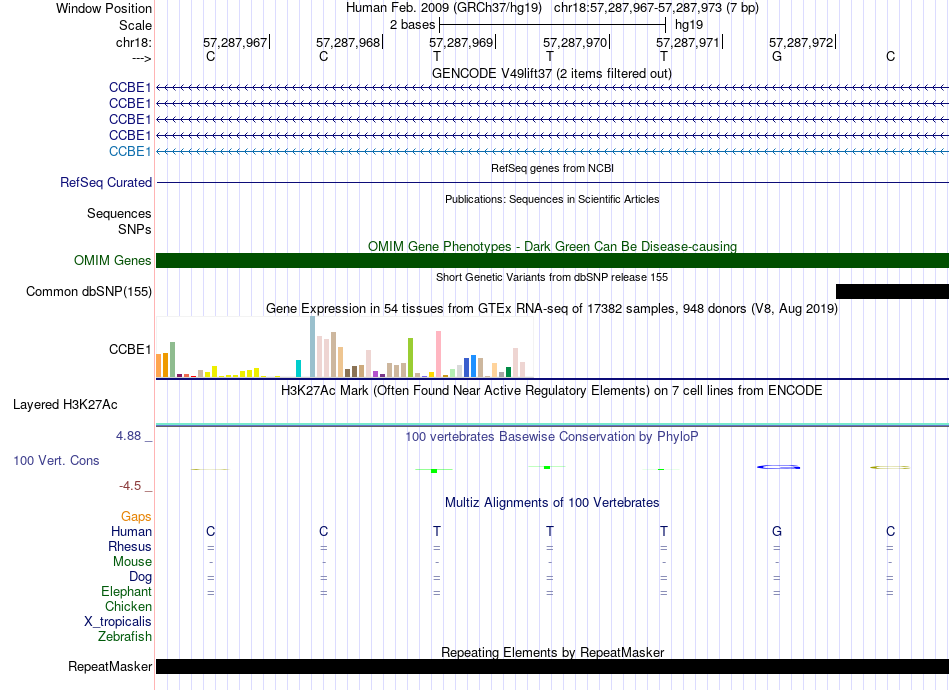Click the Window Position label

[x=104, y=8]
